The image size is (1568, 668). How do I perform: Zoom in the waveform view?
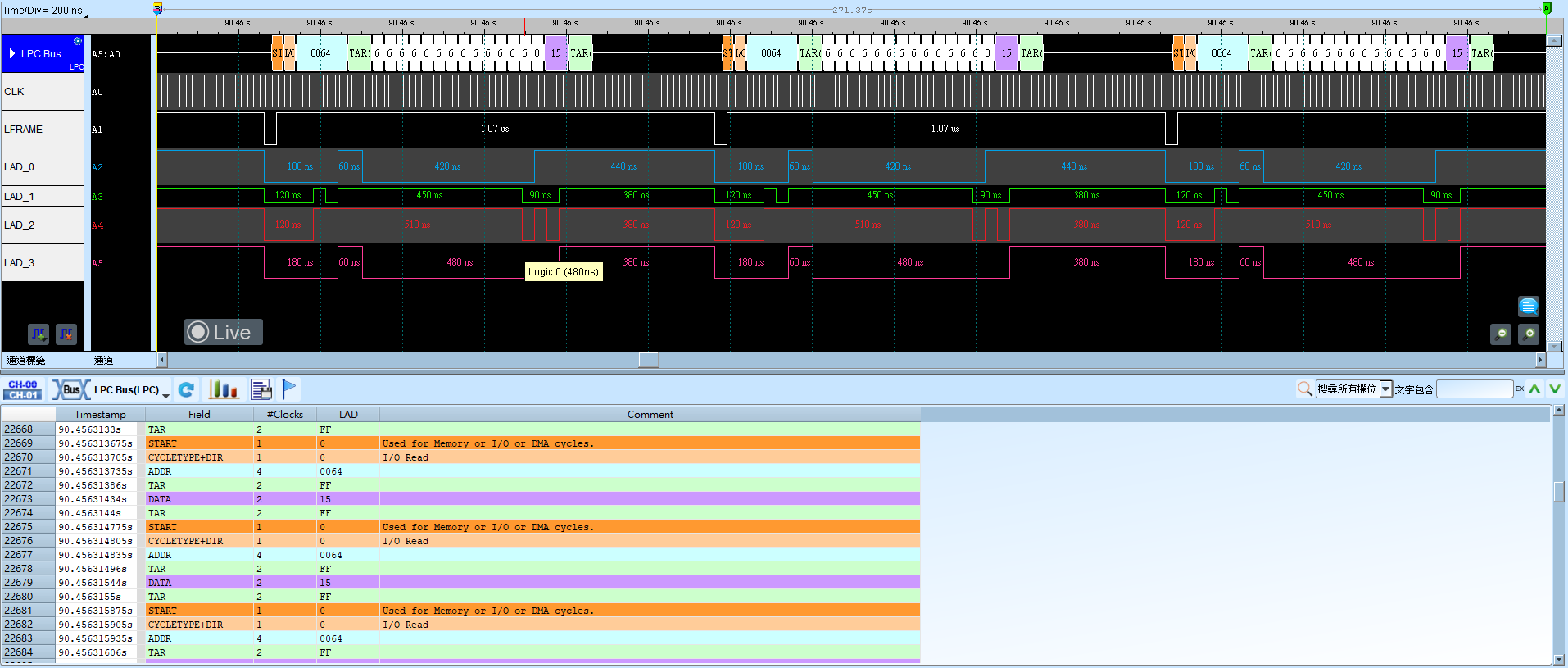tap(1529, 334)
